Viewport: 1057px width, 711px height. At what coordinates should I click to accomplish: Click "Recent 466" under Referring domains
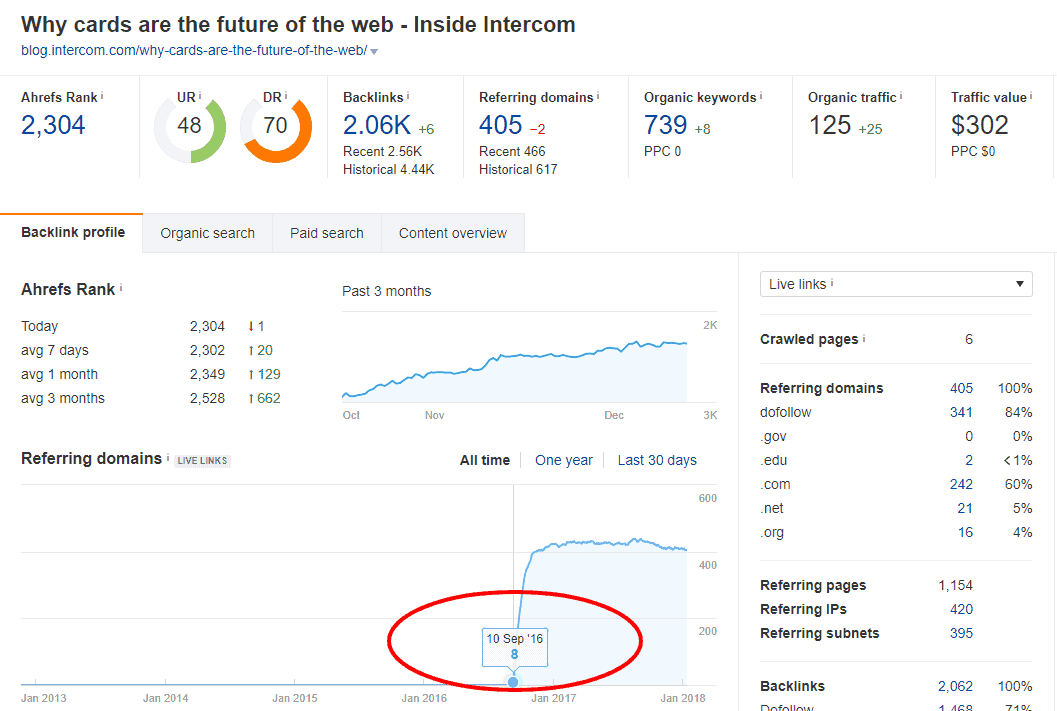[x=512, y=152]
